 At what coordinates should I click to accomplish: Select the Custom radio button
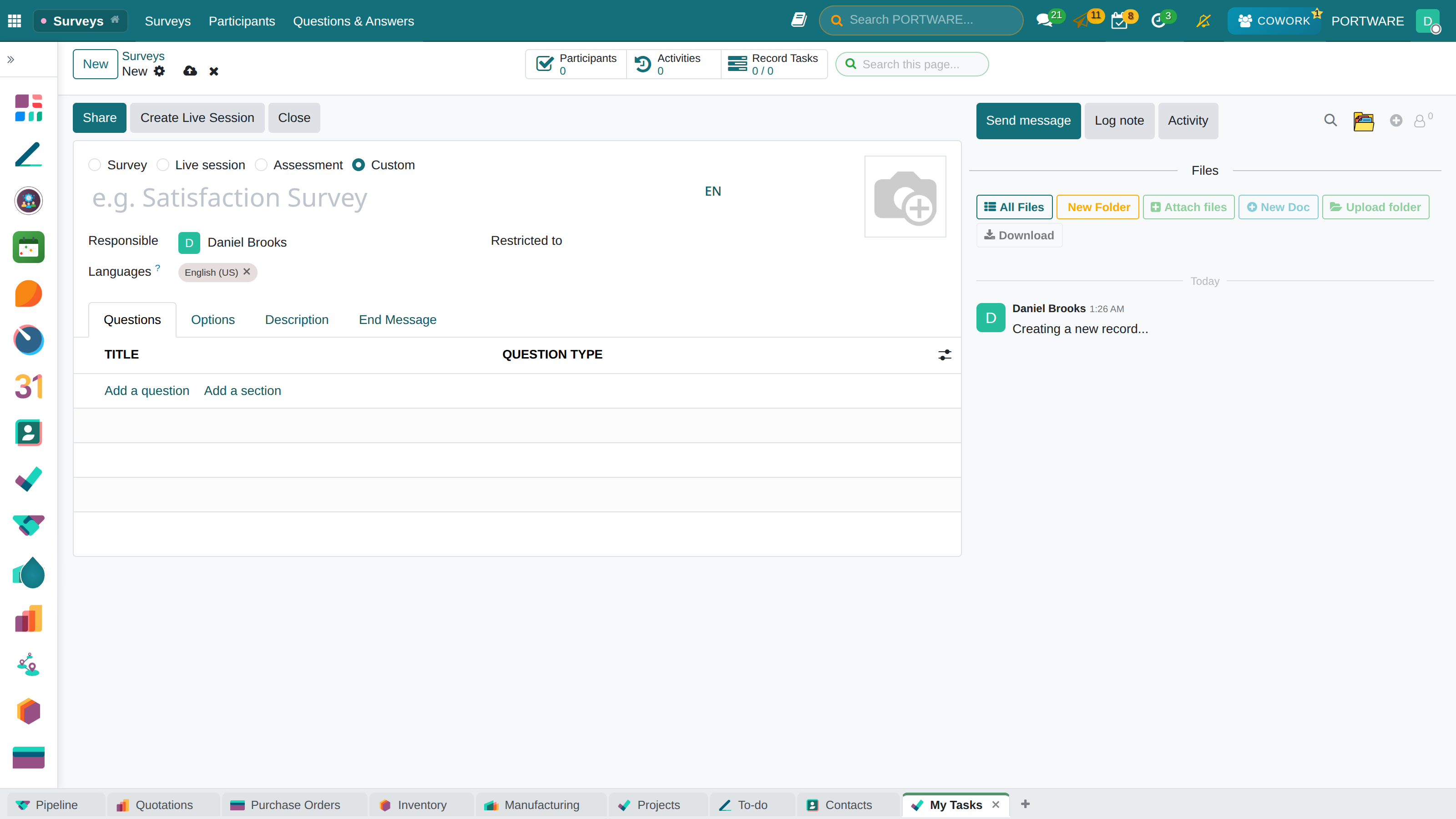coord(359,165)
